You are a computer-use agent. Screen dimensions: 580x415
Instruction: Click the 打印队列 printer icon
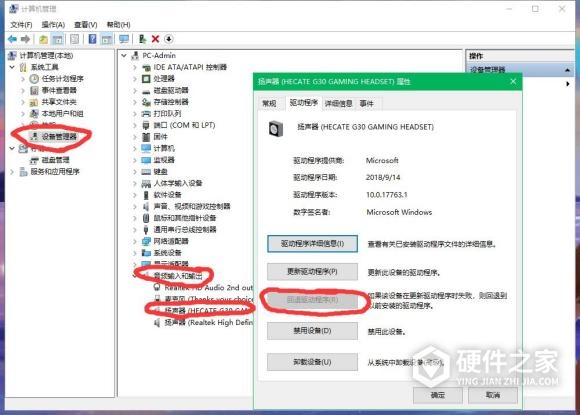pos(146,114)
